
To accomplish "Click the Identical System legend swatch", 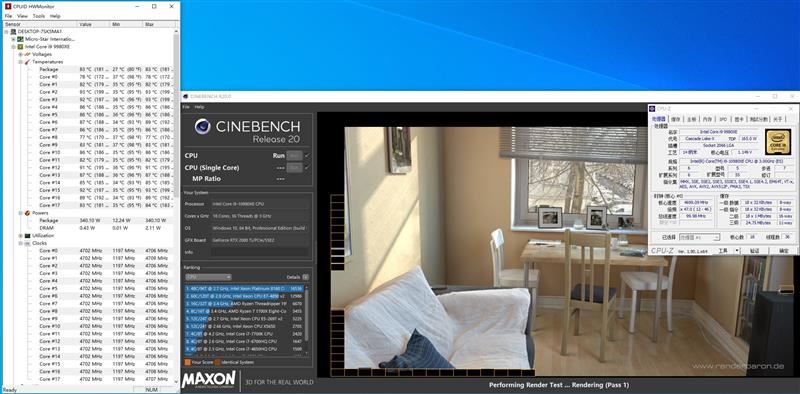I will coord(218,362).
